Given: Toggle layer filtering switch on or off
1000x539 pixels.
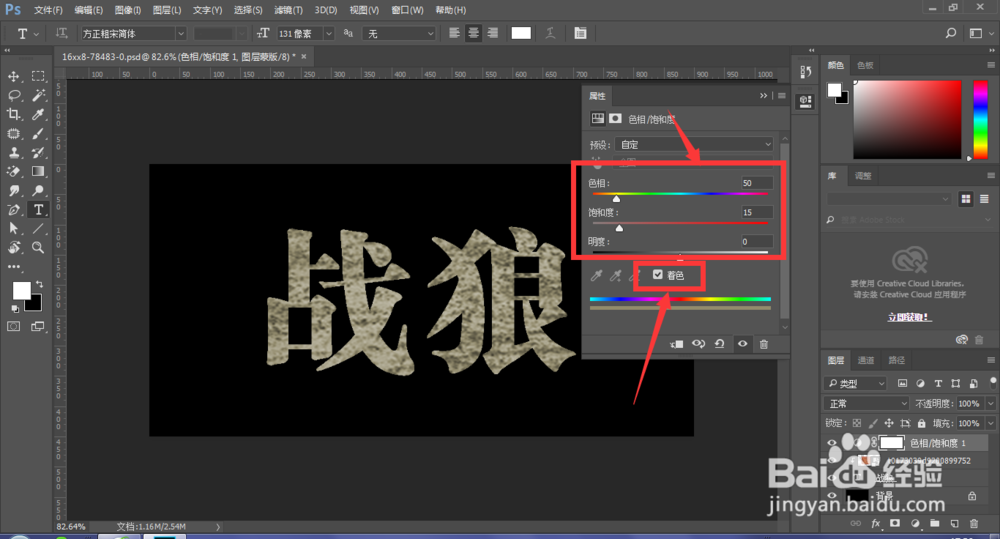Looking at the screenshot, I should (992, 382).
